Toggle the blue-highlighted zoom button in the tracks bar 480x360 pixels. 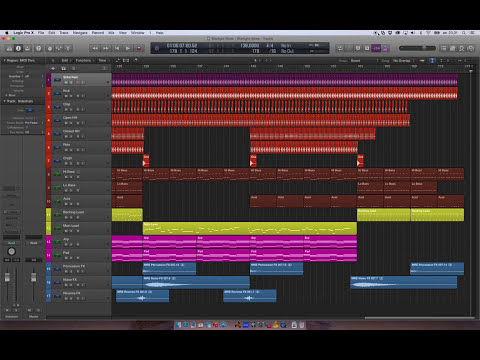pos(432,60)
